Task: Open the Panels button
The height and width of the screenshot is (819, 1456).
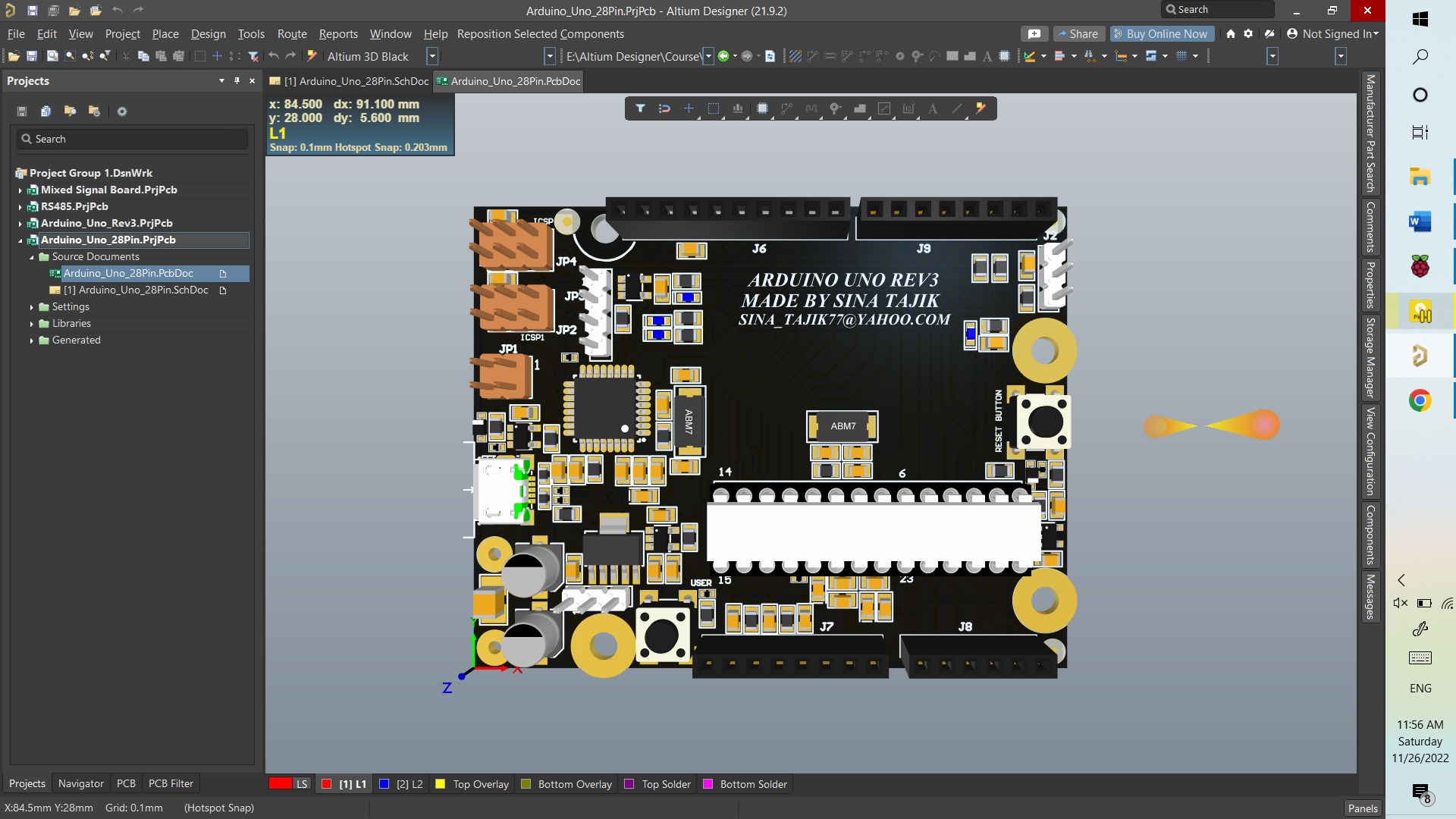Action: (1362, 808)
